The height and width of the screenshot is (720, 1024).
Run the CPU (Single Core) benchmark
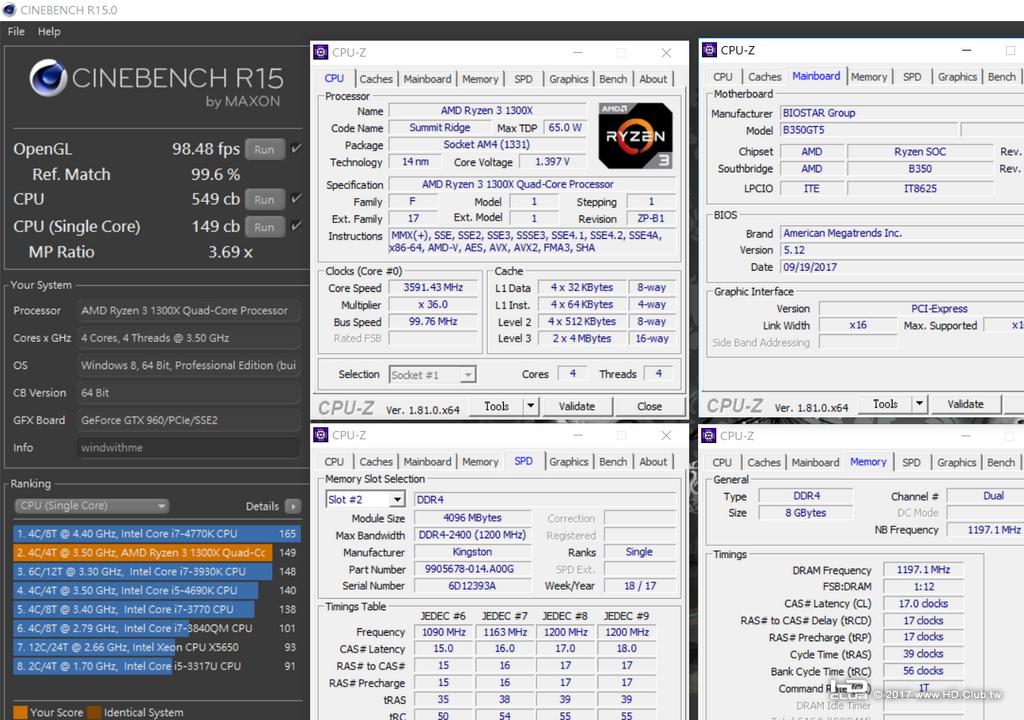tap(264, 227)
